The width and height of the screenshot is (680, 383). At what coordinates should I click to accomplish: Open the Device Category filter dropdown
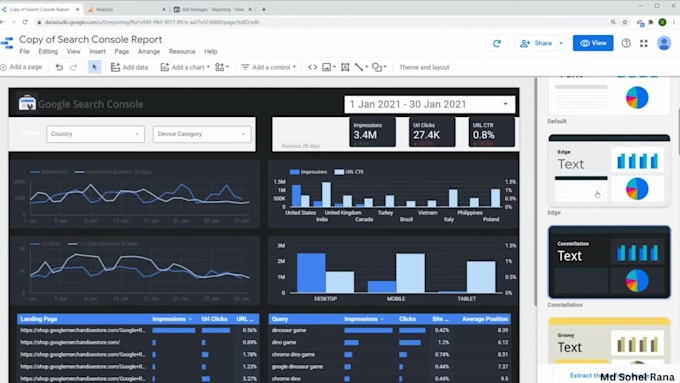[x=202, y=134]
